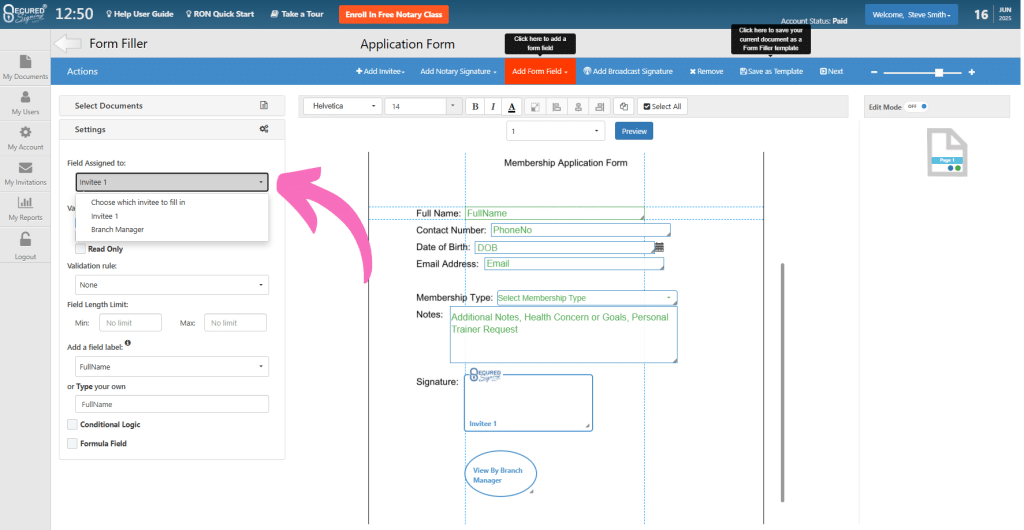The height and width of the screenshot is (530, 1024).
Task: Check the Formula Field checkbox
Action: [x=72, y=443]
